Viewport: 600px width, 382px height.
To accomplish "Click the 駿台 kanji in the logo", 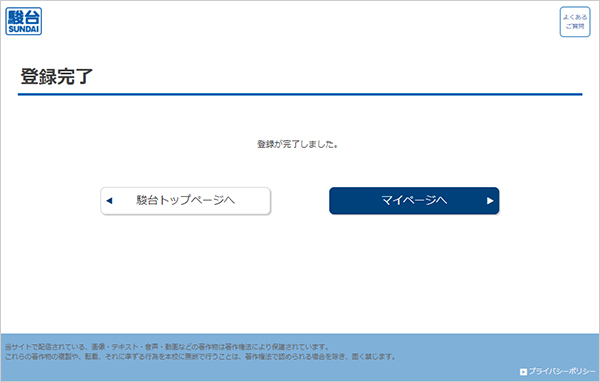I will [23, 17].
